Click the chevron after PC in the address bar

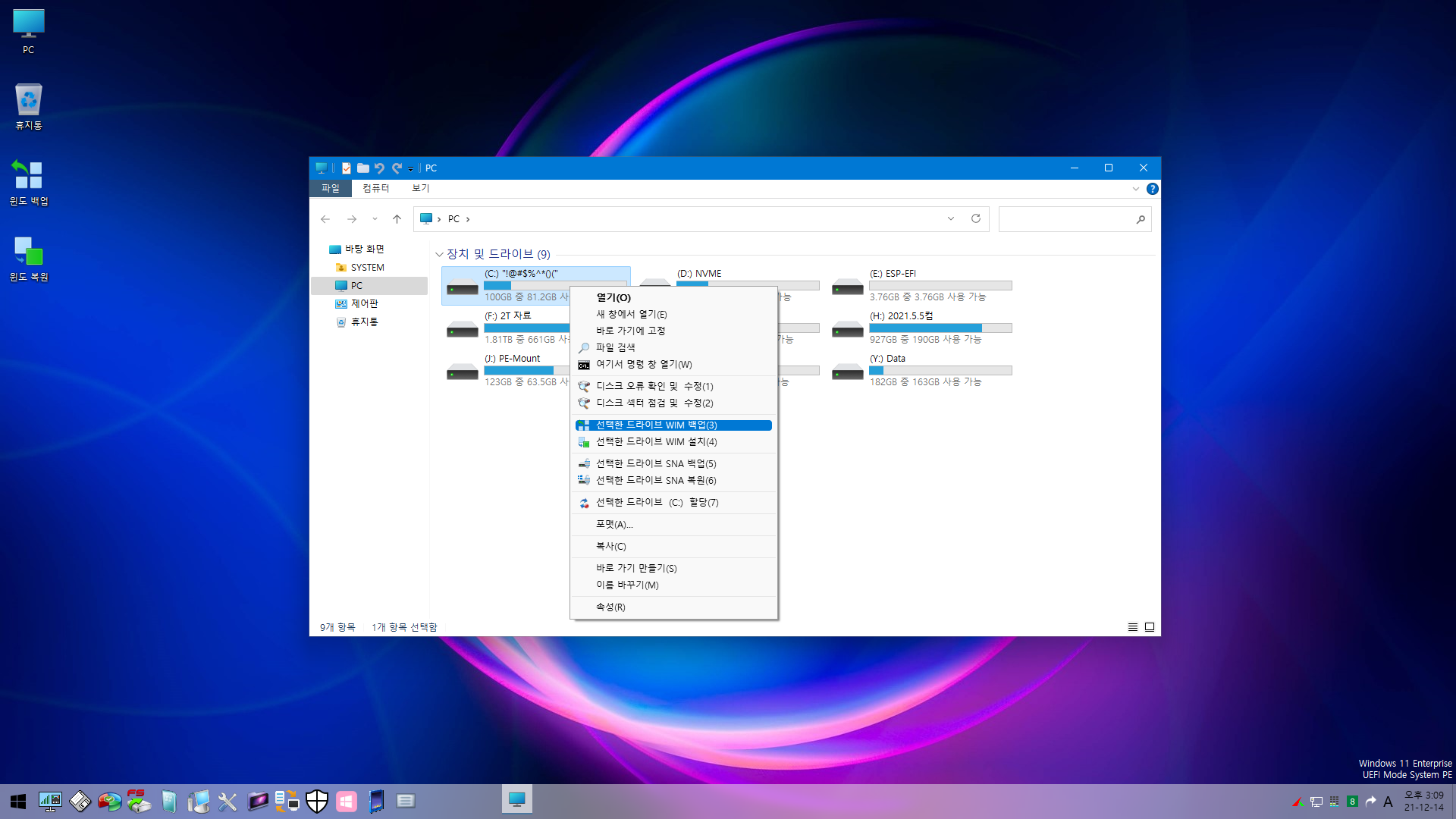click(468, 219)
